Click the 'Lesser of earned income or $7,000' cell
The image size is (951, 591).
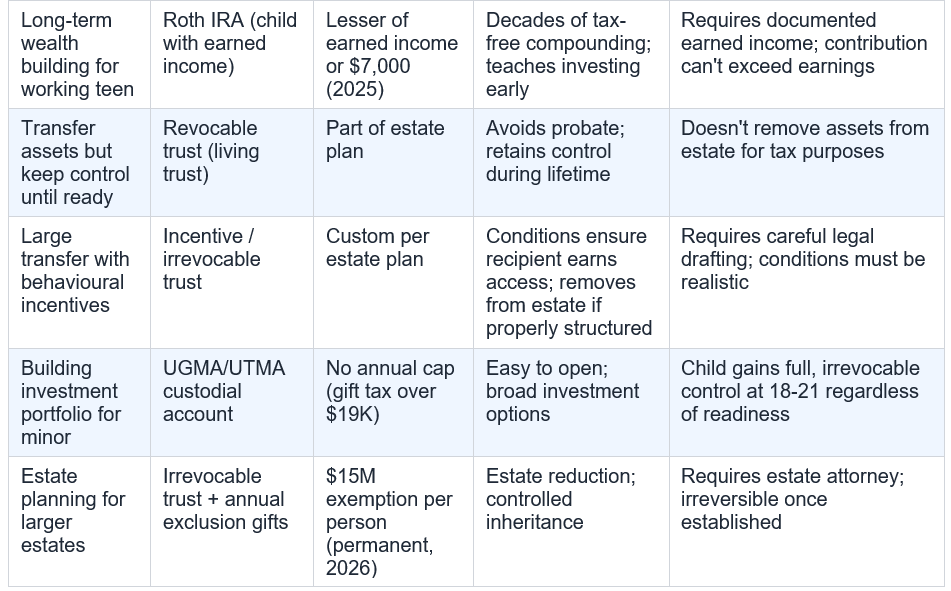393,55
